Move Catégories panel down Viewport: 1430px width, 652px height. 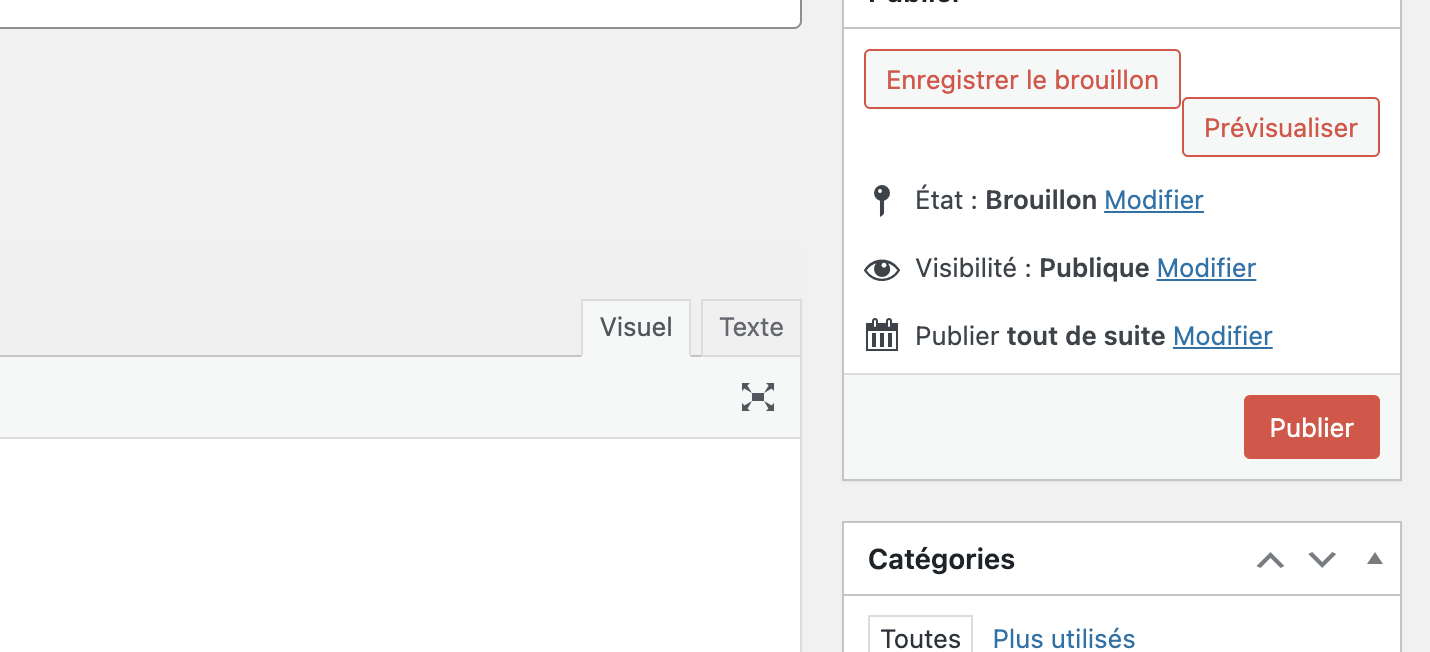[x=1322, y=560]
